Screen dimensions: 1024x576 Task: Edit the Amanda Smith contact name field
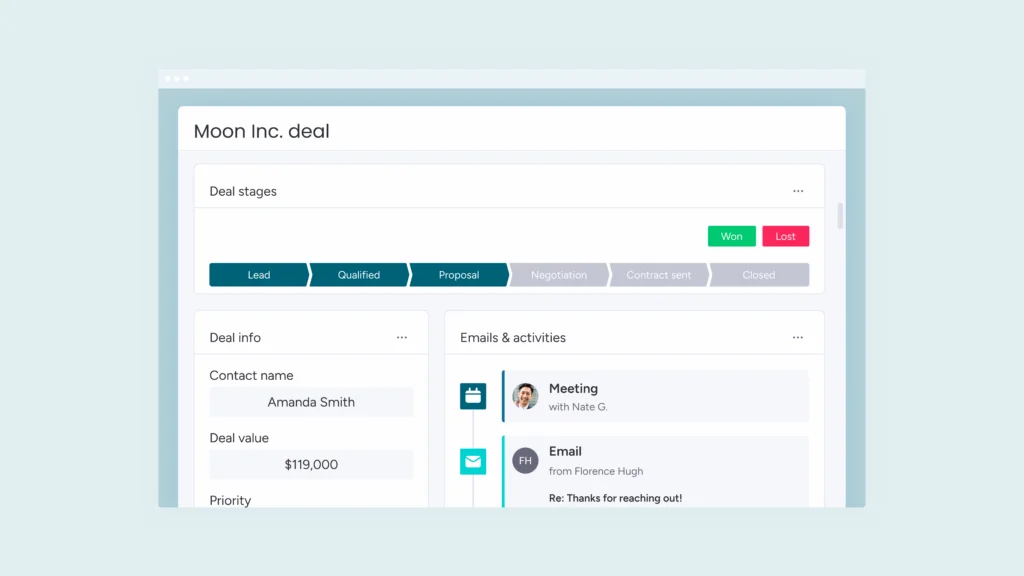(x=311, y=402)
